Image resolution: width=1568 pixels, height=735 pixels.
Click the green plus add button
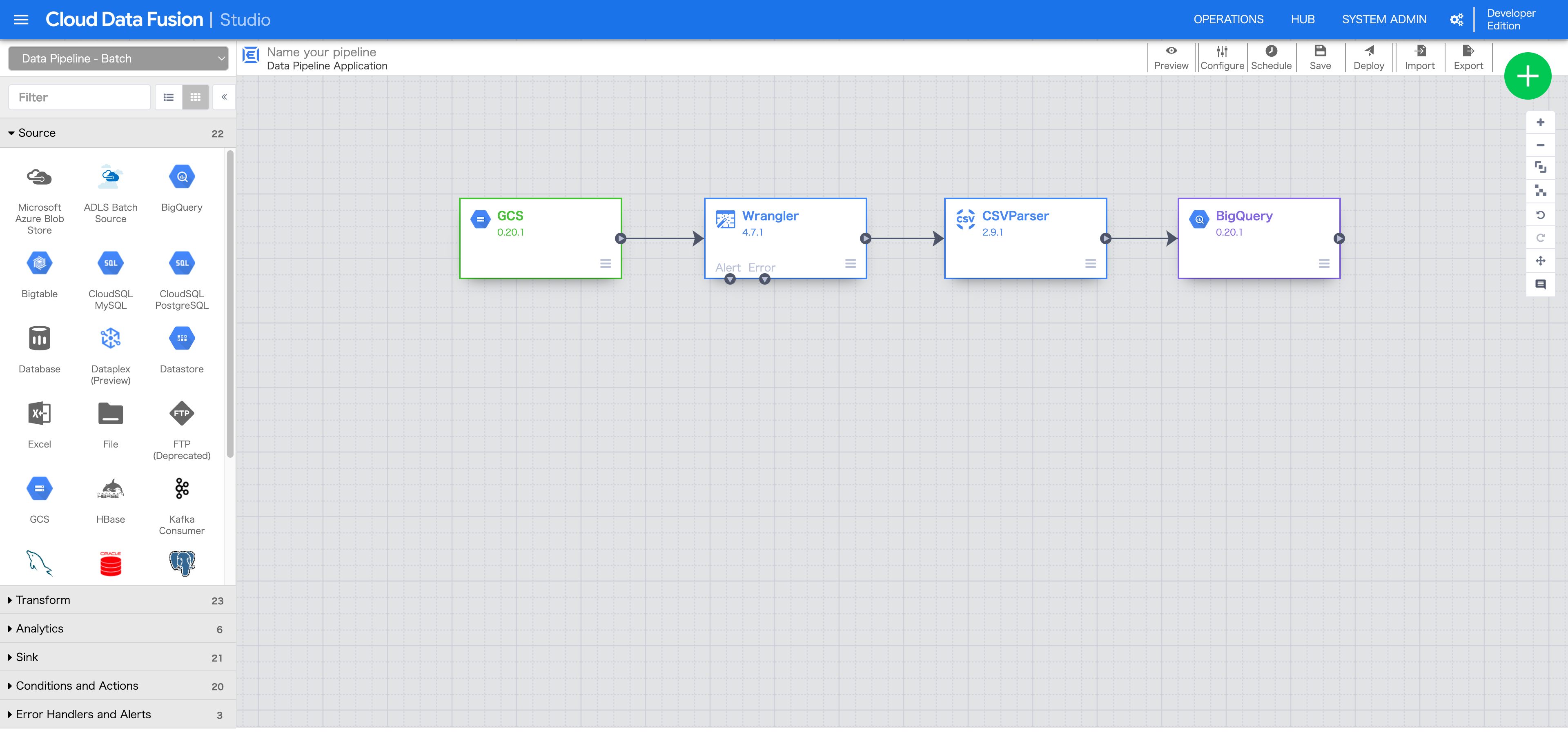click(1527, 76)
